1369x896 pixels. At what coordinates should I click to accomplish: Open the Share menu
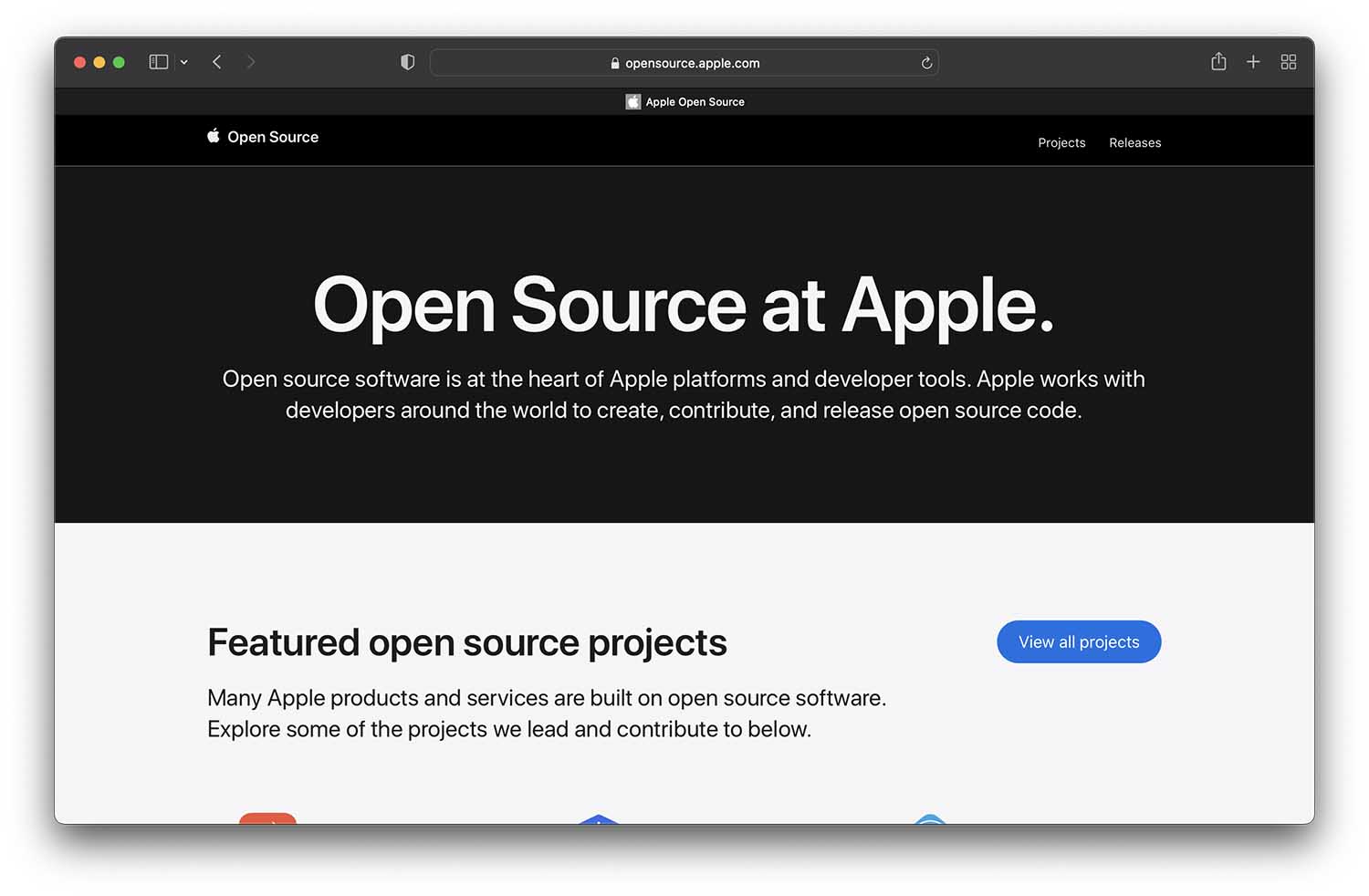click(1218, 61)
